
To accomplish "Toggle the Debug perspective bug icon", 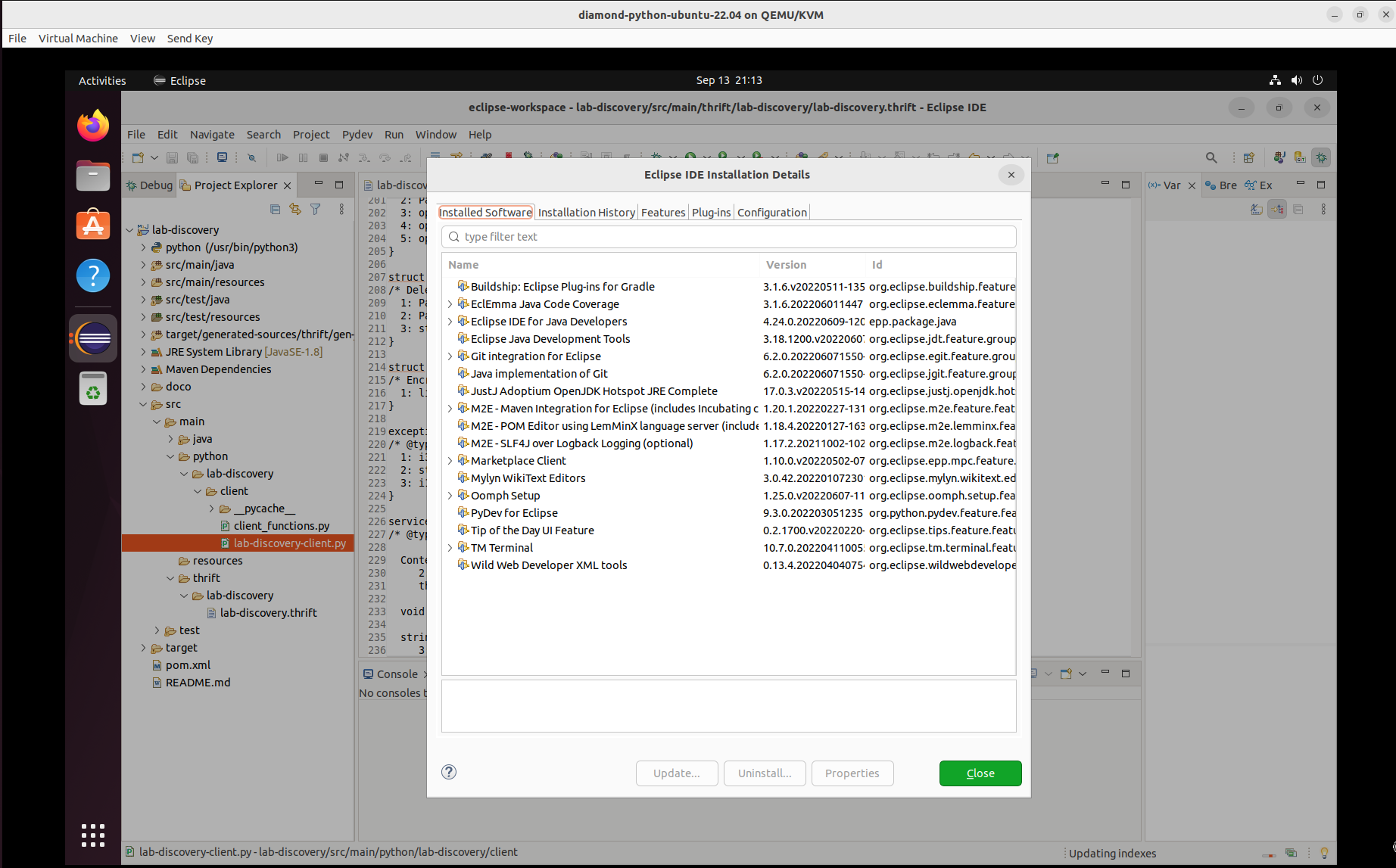I will (1321, 157).
